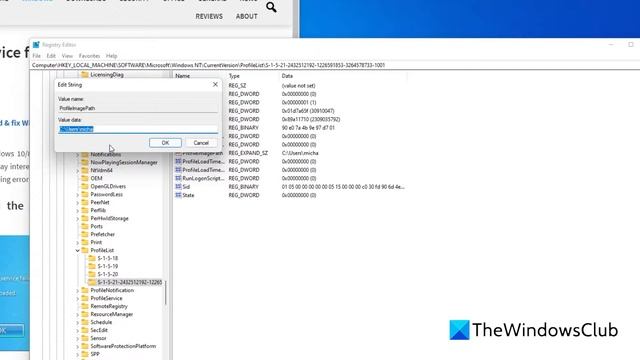Click data "0x01d7a65f (30910047)"

(308, 111)
